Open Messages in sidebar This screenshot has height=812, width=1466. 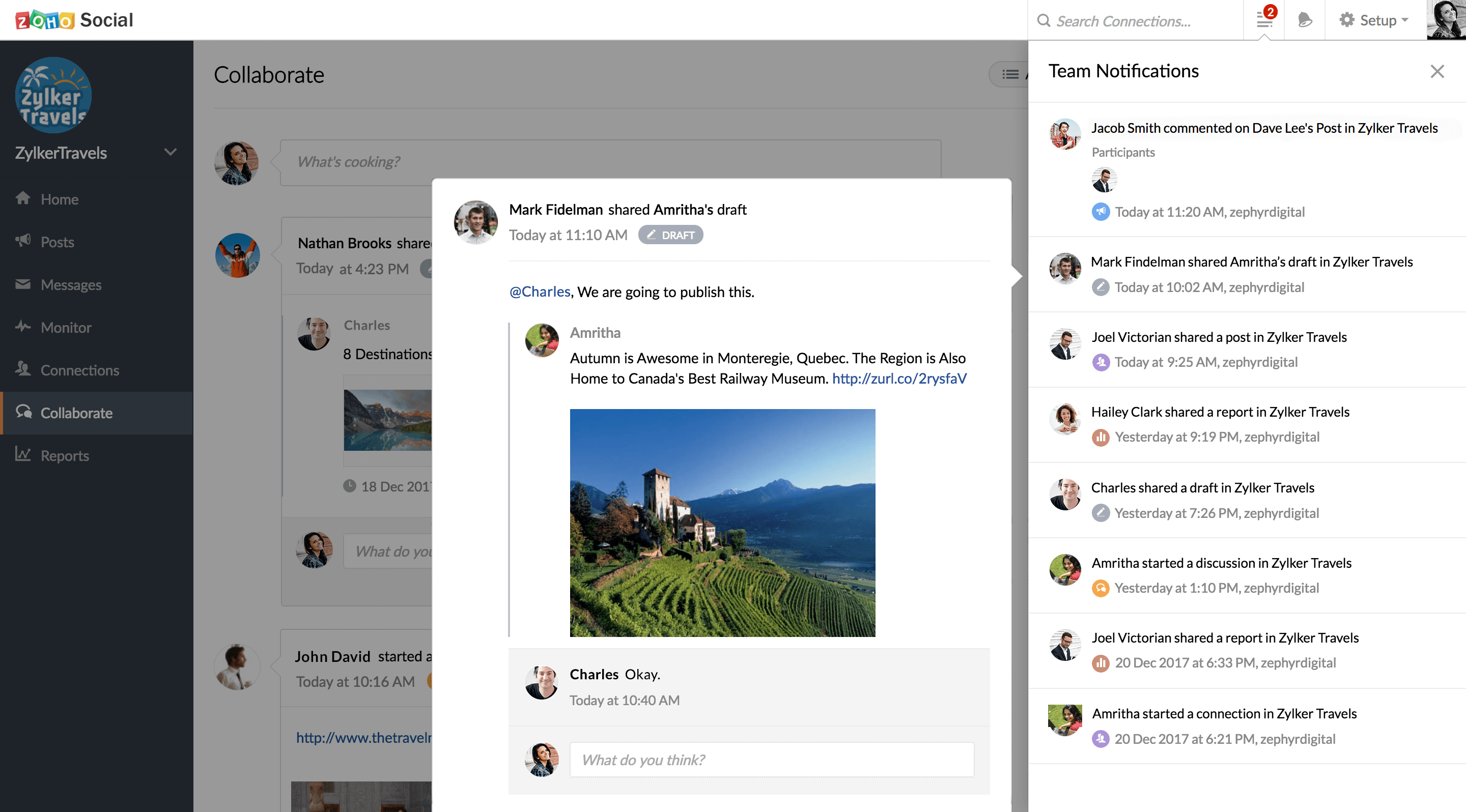point(97,284)
